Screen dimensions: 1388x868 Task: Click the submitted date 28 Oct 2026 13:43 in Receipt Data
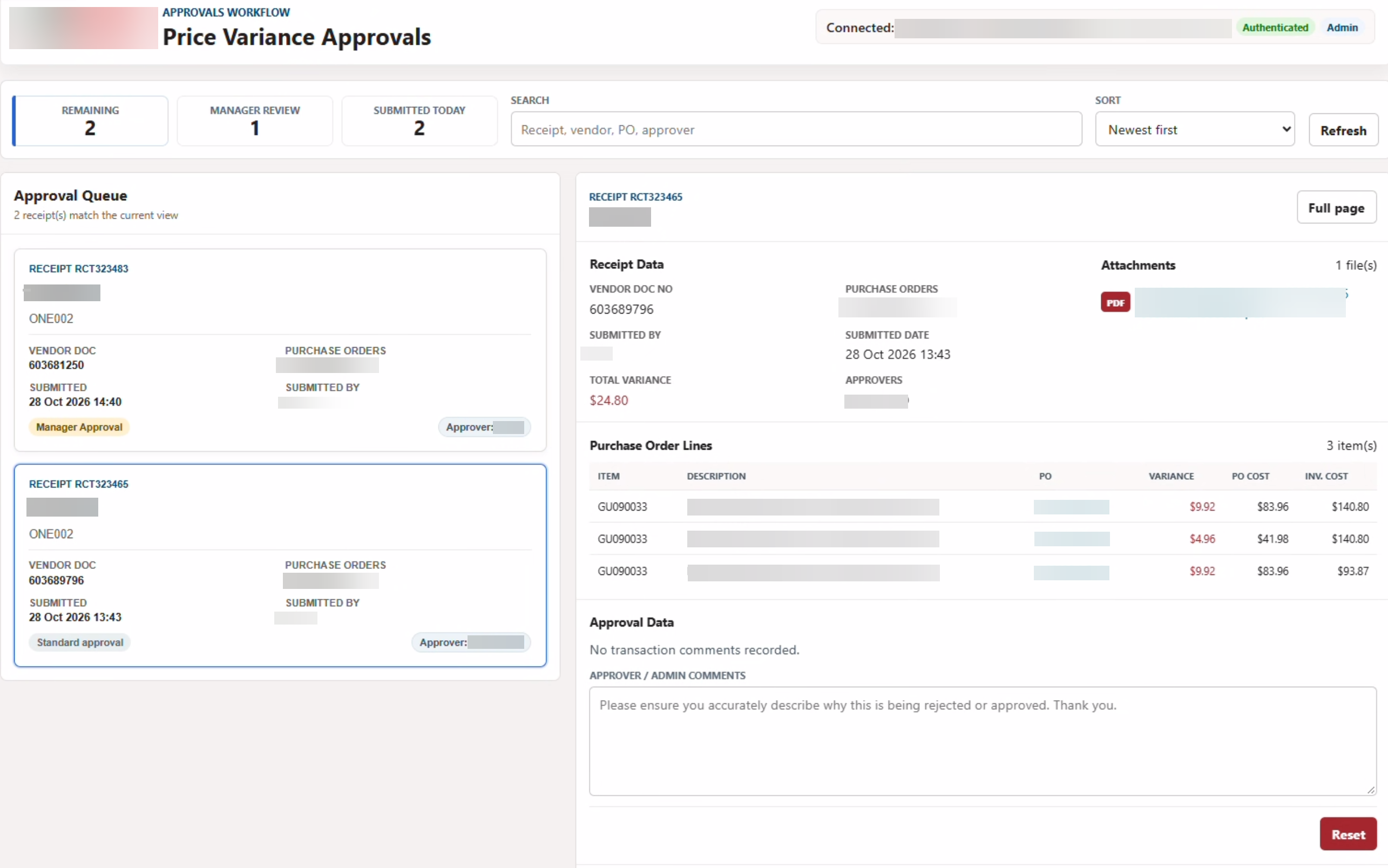tap(897, 354)
